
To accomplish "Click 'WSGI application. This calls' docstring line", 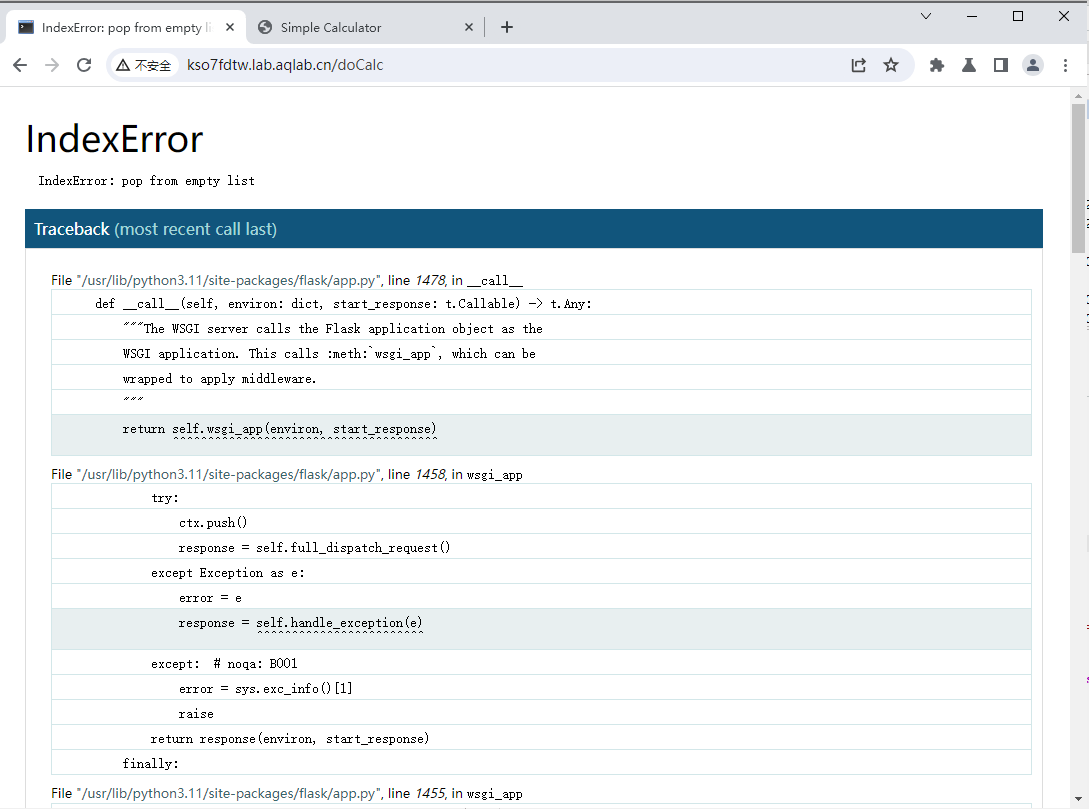I will (x=541, y=353).
